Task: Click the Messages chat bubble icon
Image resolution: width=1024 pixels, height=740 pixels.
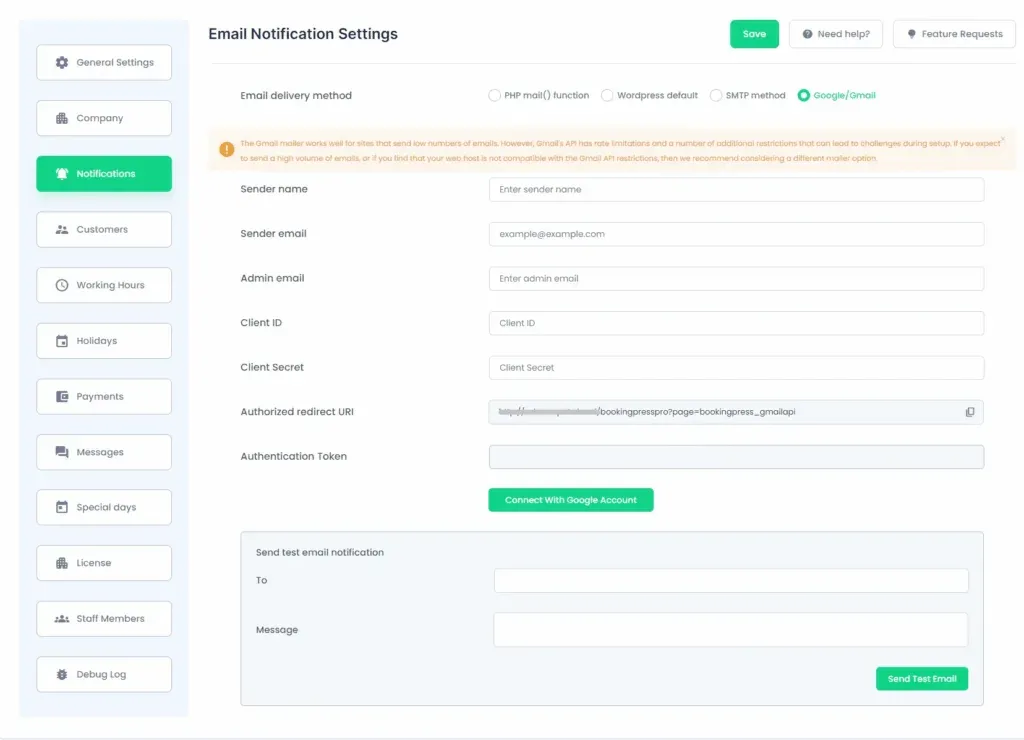Action: (x=61, y=452)
